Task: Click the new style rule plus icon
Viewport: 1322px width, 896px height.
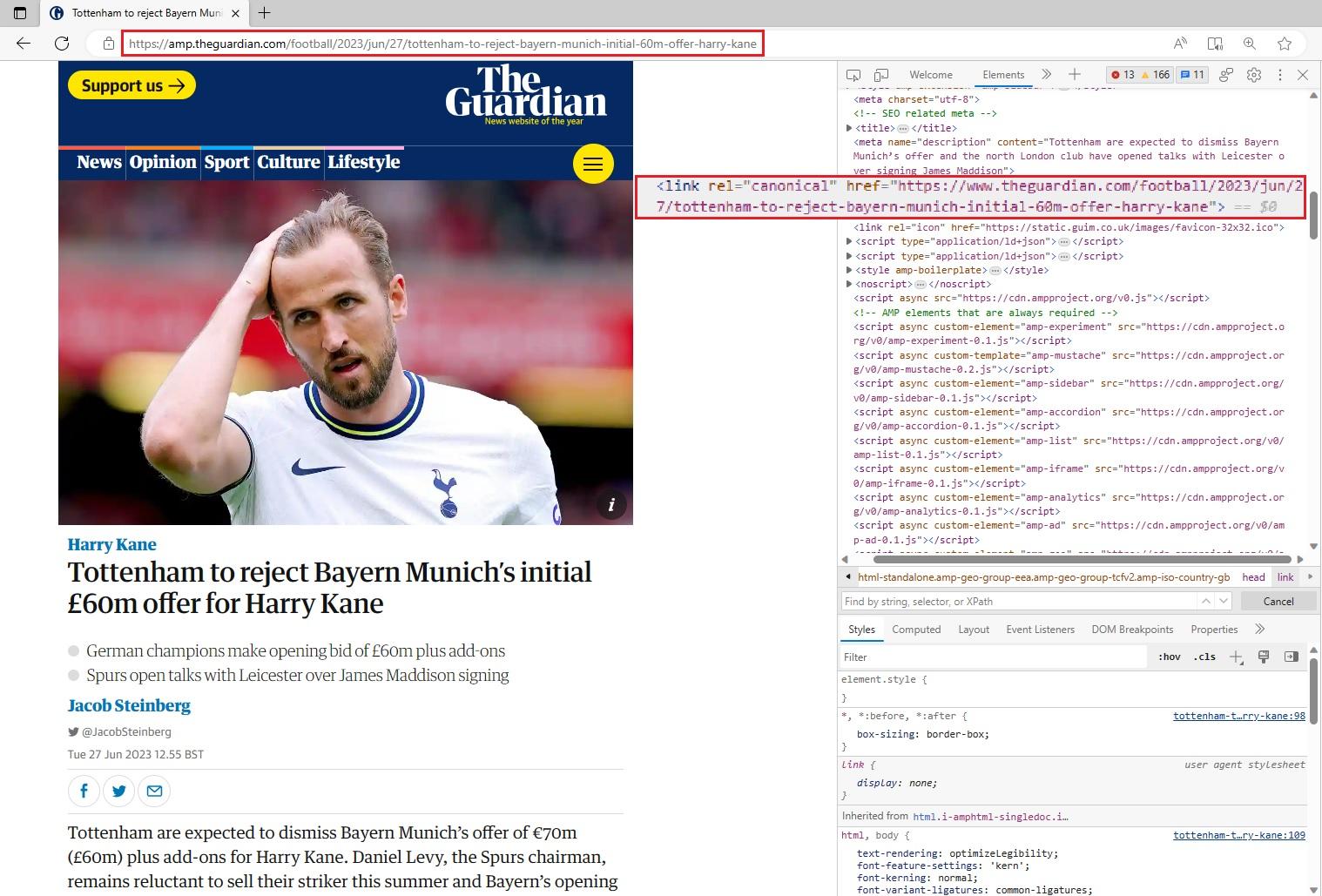Action: 1236,657
